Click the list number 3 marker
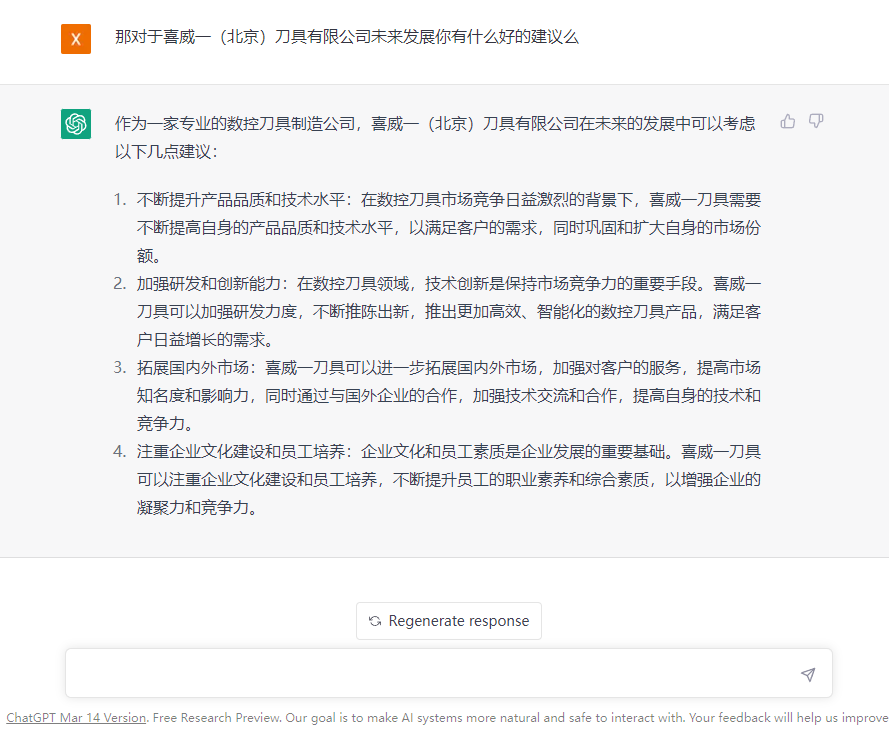Image resolution: width=889 pixels, height=736 pixels. (x=119, y=367)
